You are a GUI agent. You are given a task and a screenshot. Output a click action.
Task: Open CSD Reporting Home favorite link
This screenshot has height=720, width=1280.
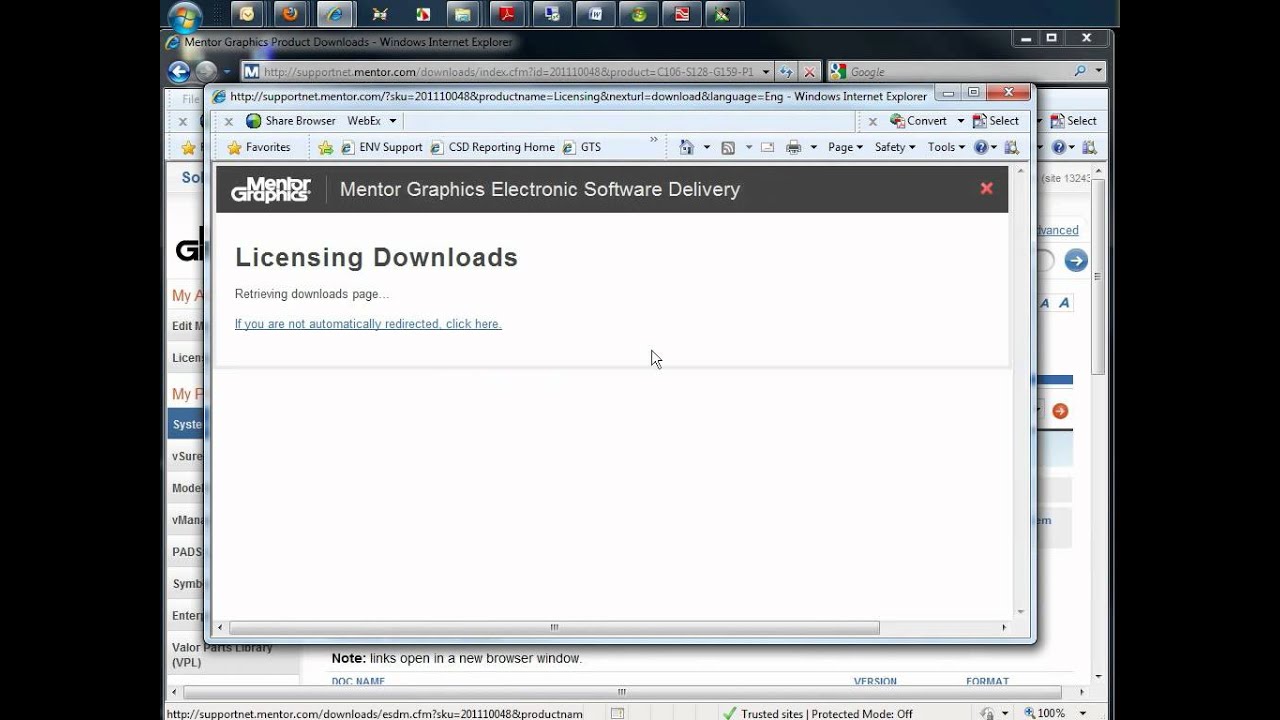[492, 147]
